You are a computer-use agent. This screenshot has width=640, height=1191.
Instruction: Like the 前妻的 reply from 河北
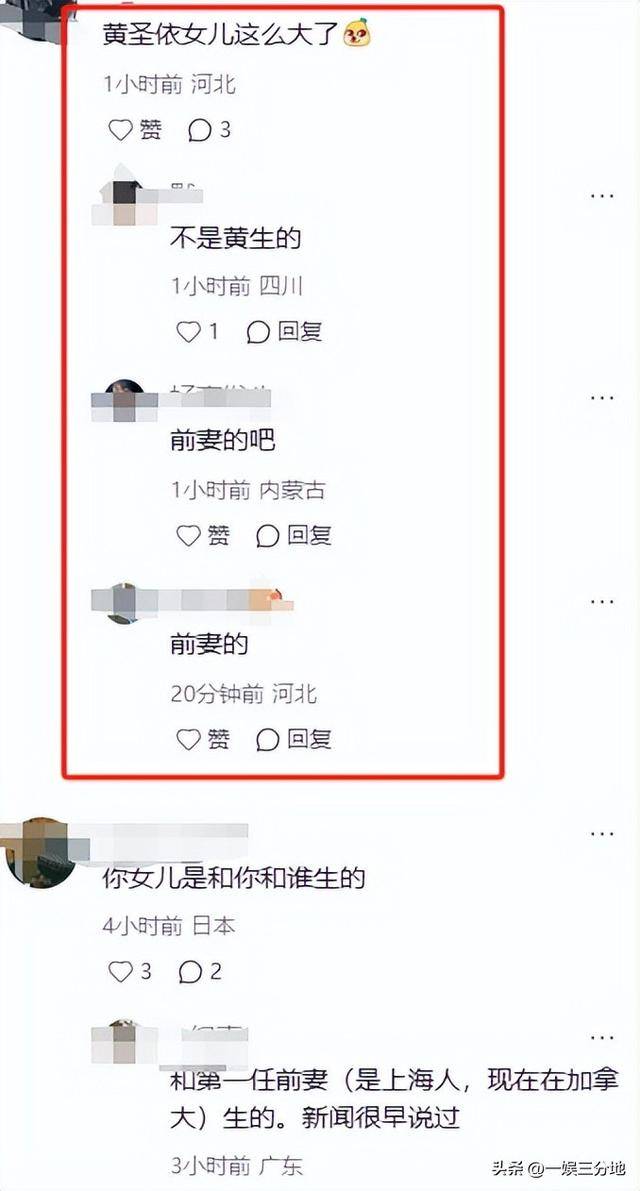(x=203, y=739)
